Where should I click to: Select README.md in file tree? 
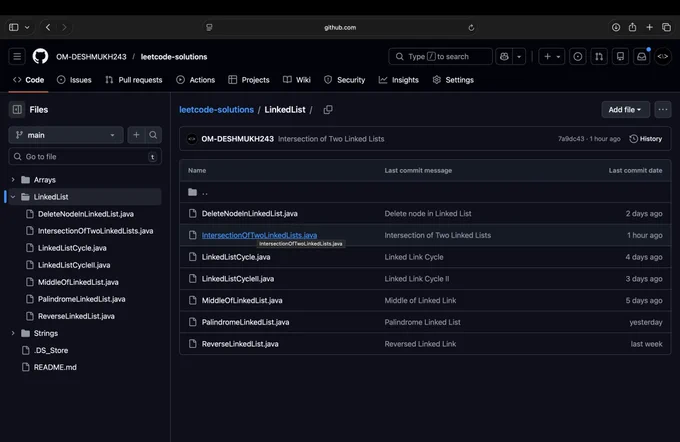coord(55,367)
